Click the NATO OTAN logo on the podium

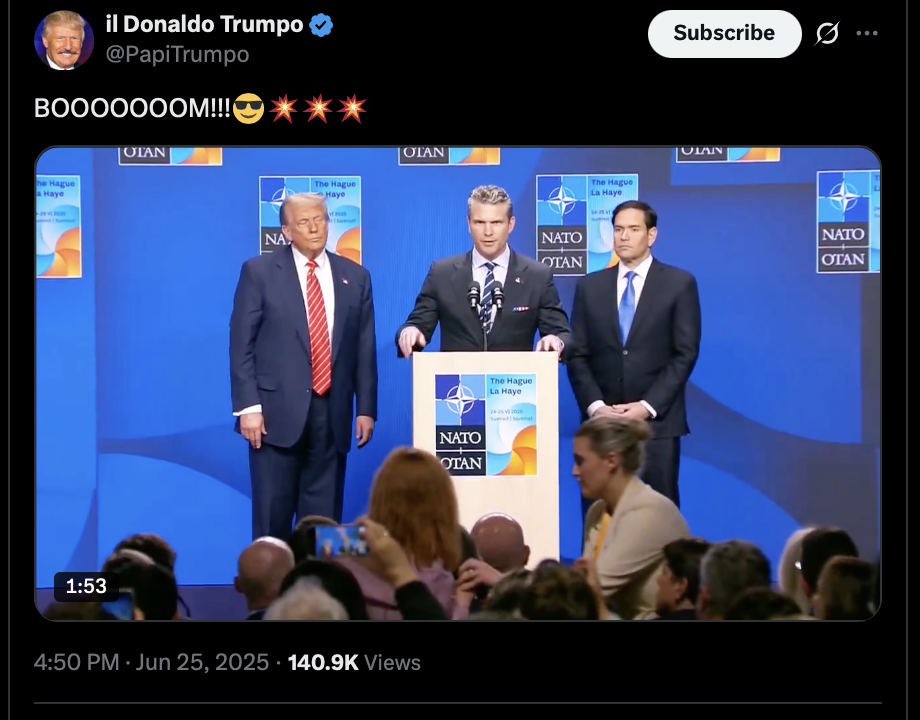pyautogui.click(x=486, y=425)
